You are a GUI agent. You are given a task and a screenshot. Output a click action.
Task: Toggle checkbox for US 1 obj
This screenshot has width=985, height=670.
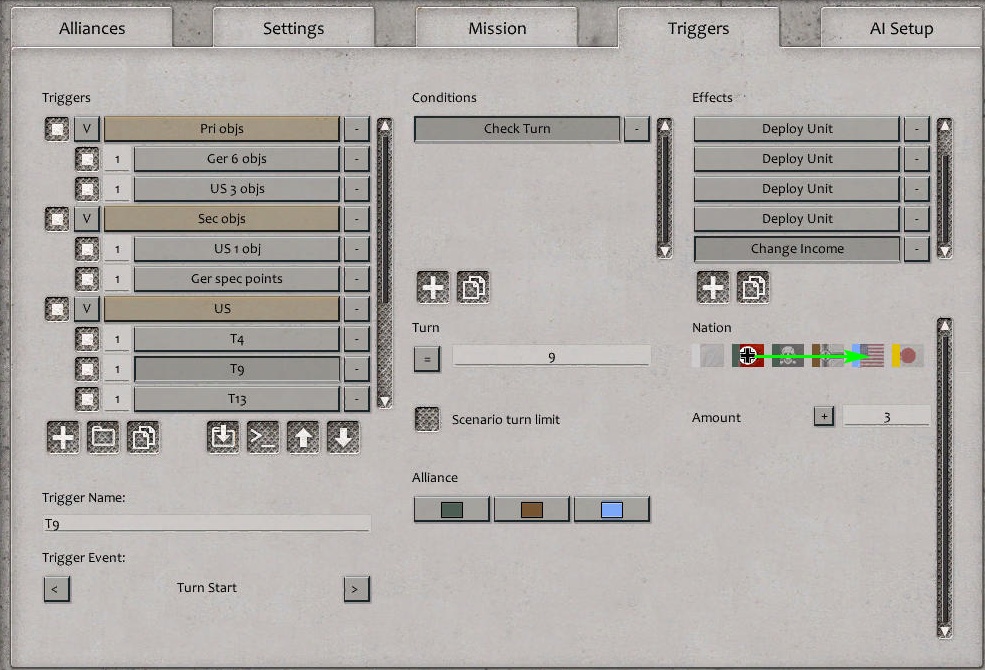[x=87, y=249]
